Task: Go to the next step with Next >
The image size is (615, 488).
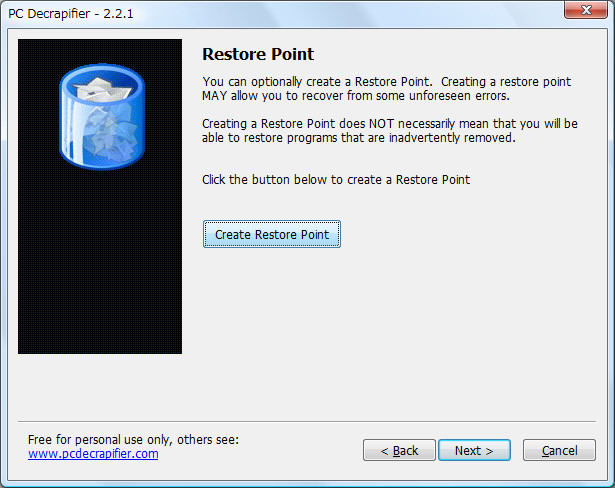Action: point(474,450)
